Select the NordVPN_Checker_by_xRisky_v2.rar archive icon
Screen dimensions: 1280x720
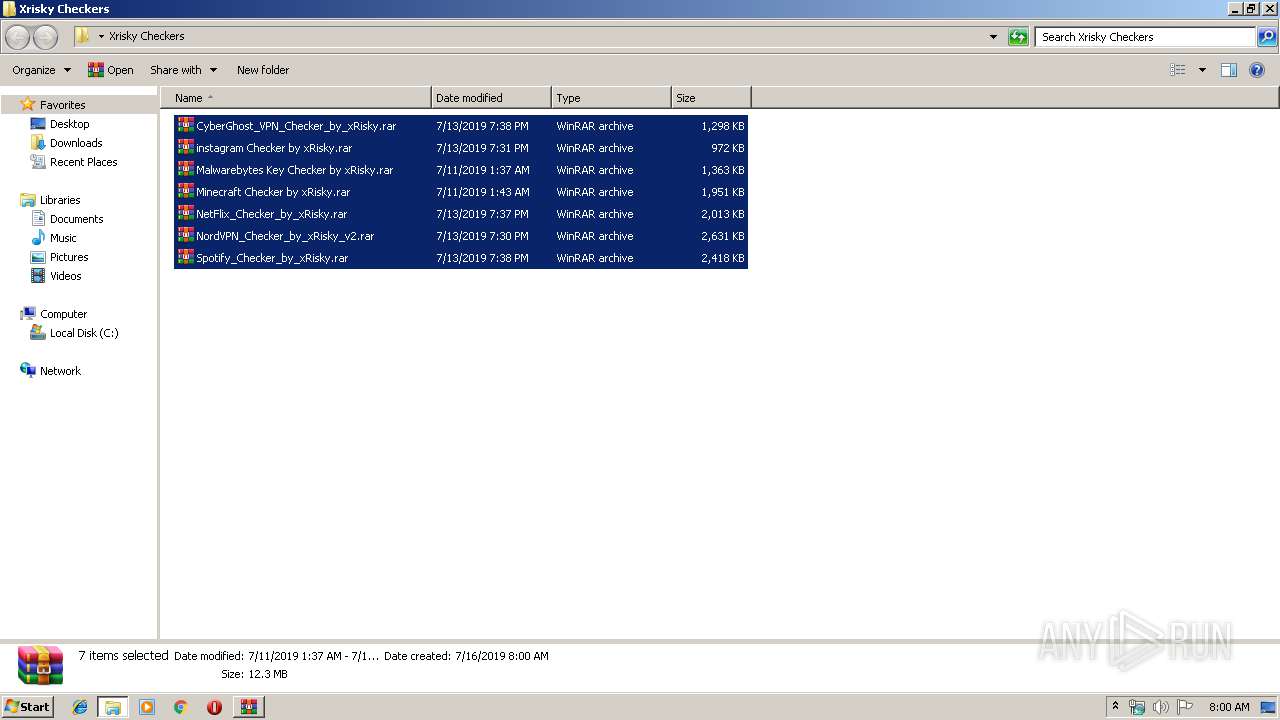point(186,236)
